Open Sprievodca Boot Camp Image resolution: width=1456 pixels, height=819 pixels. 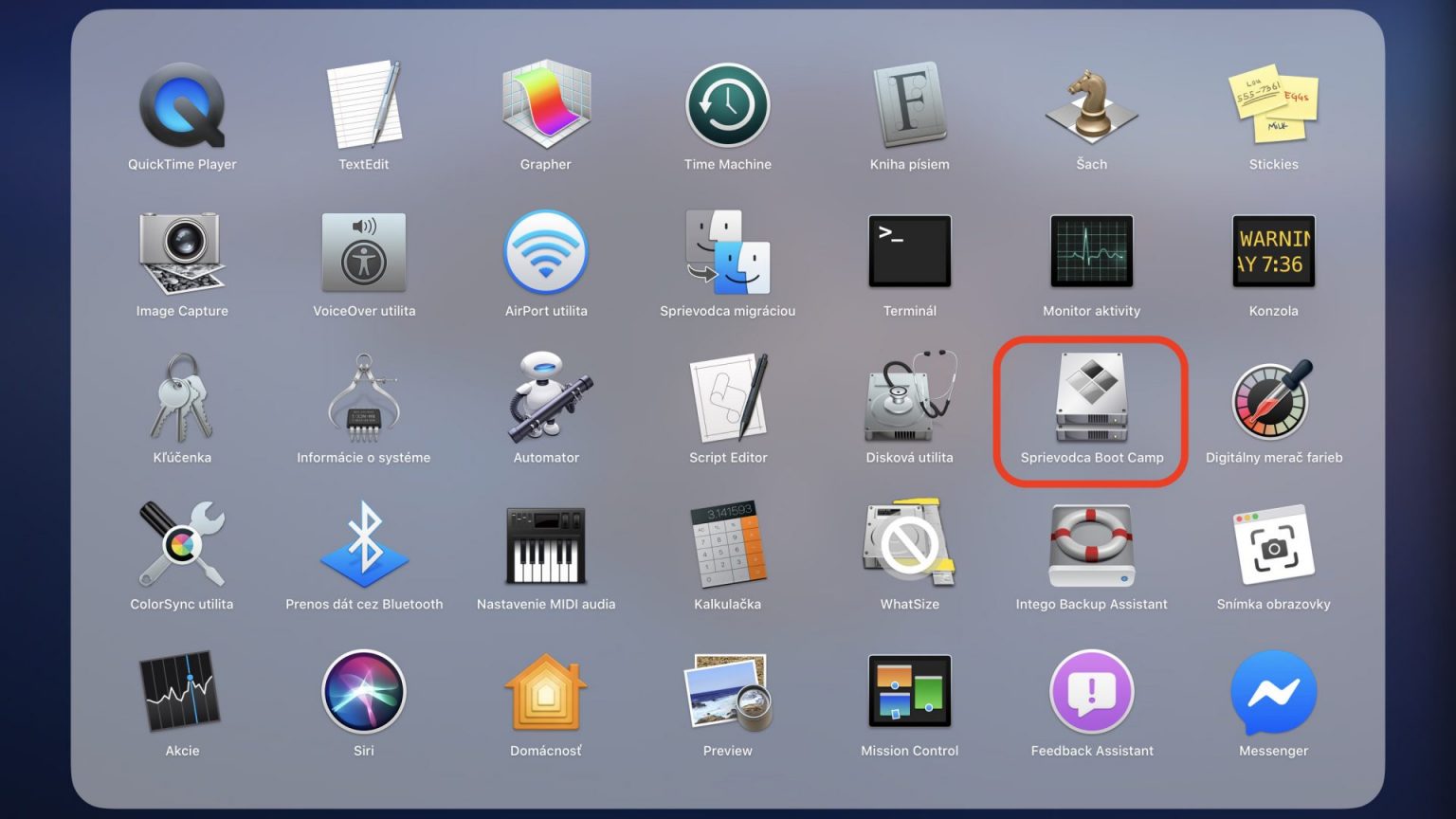tap(1092, 398)
